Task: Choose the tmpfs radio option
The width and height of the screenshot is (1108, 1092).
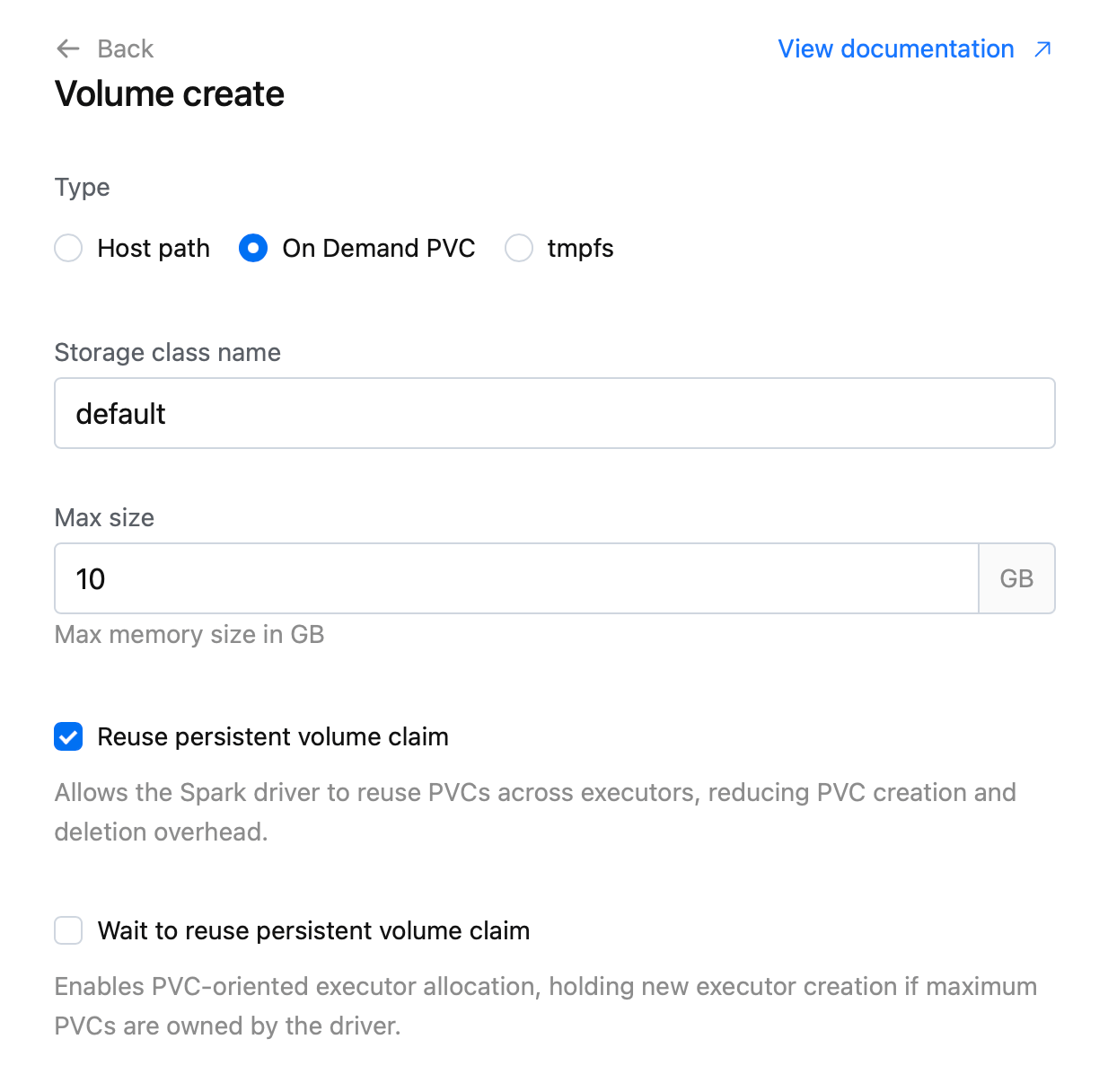Action: [519, 248]
